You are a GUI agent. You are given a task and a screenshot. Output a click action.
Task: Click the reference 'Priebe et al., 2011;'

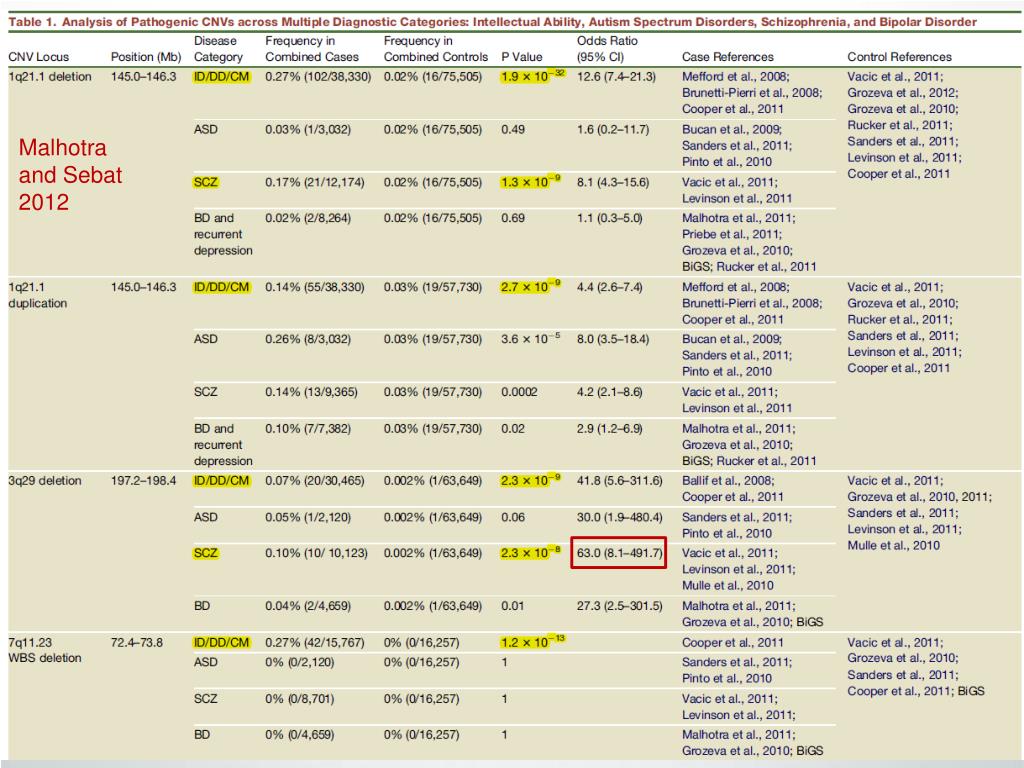click(731, 234)
